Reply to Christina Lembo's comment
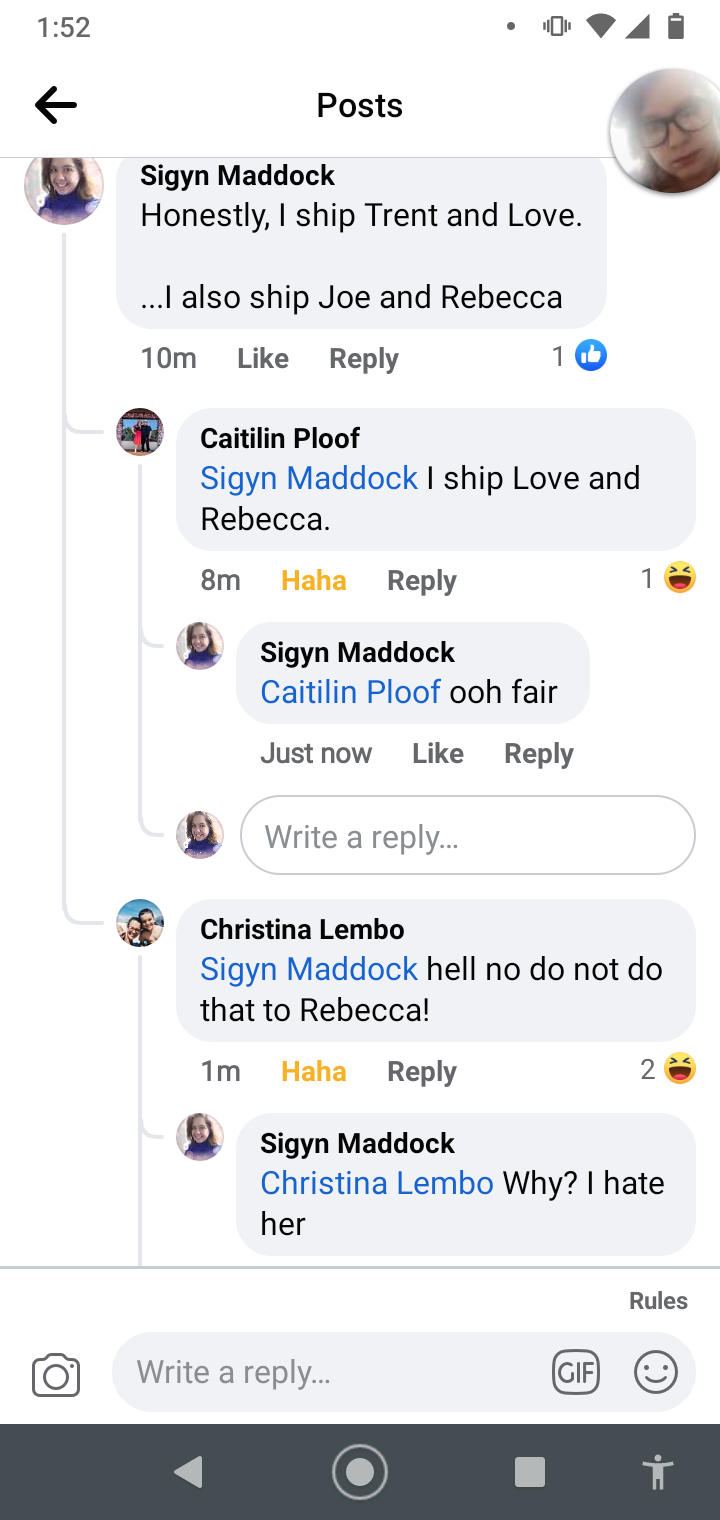 422,1072
